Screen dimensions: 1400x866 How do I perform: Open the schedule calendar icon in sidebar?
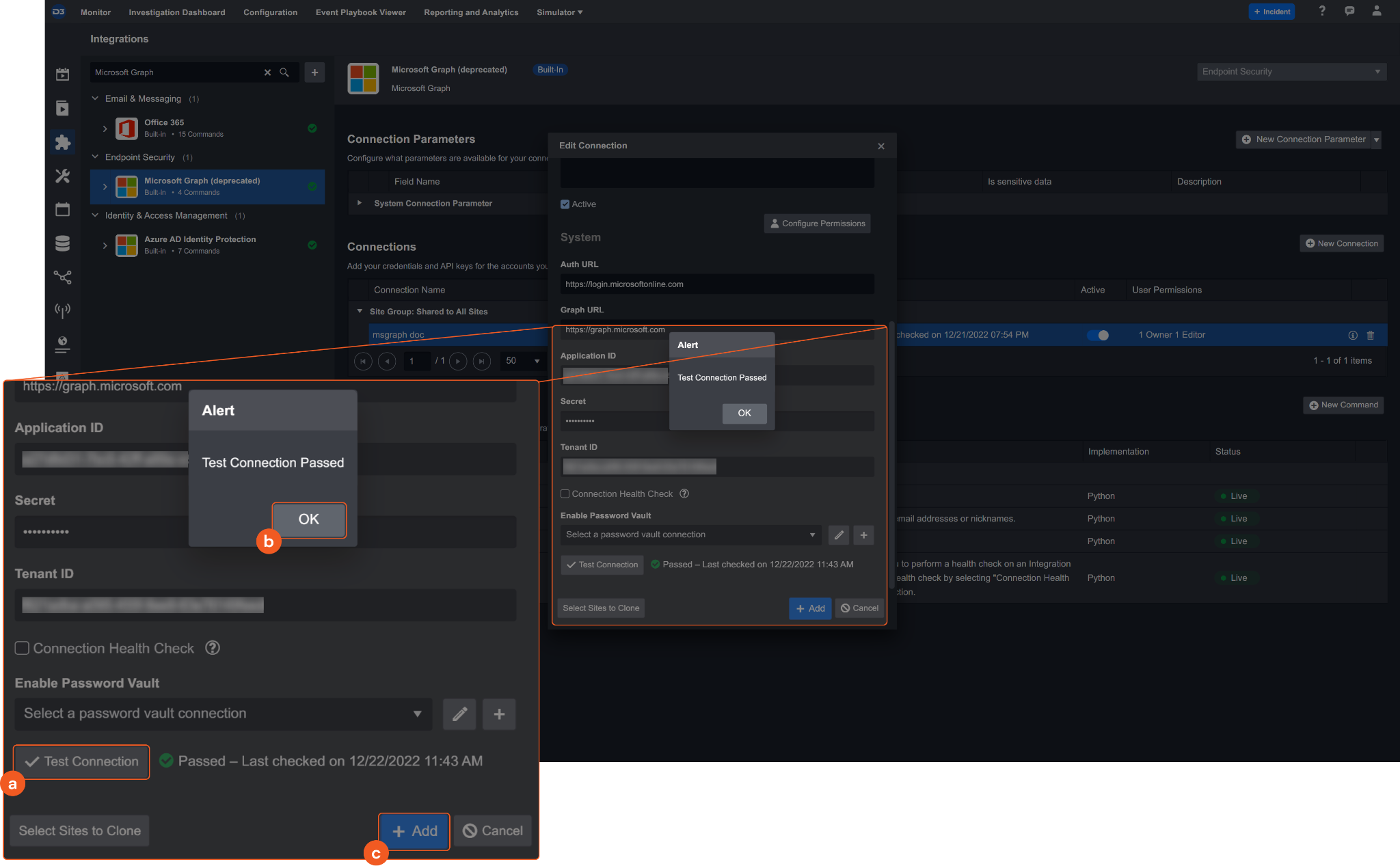coord(62,209)
